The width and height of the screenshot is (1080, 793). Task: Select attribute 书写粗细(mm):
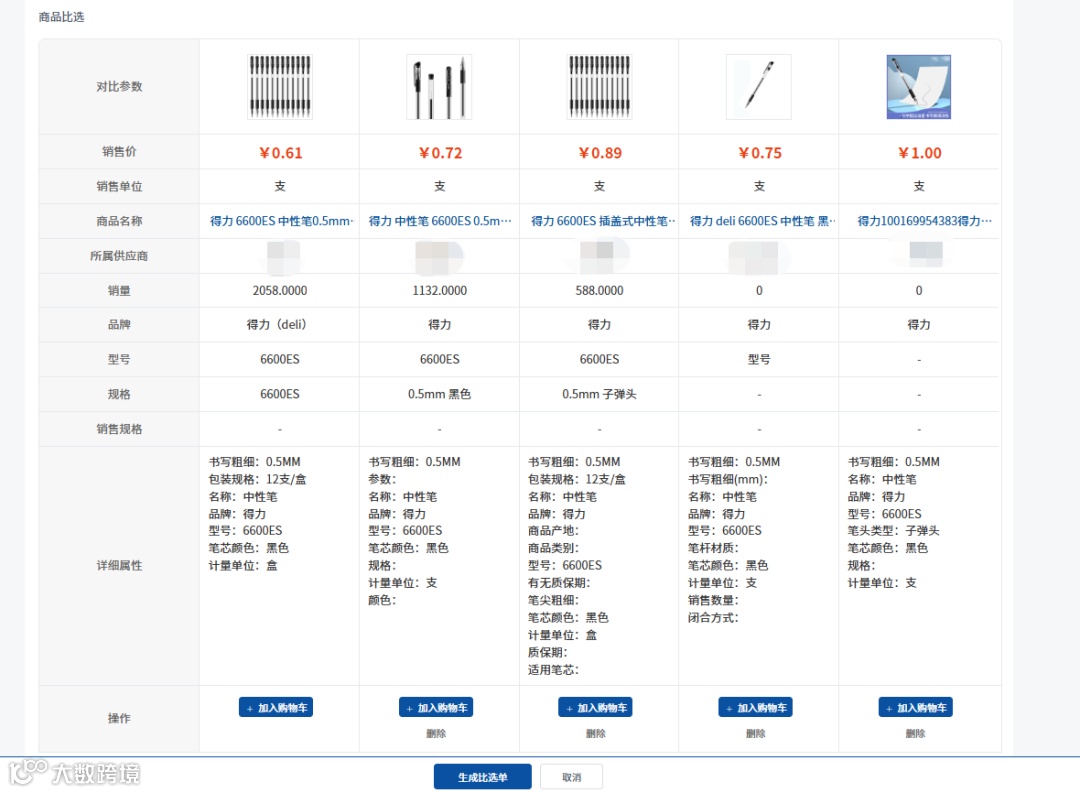point(728,479)
